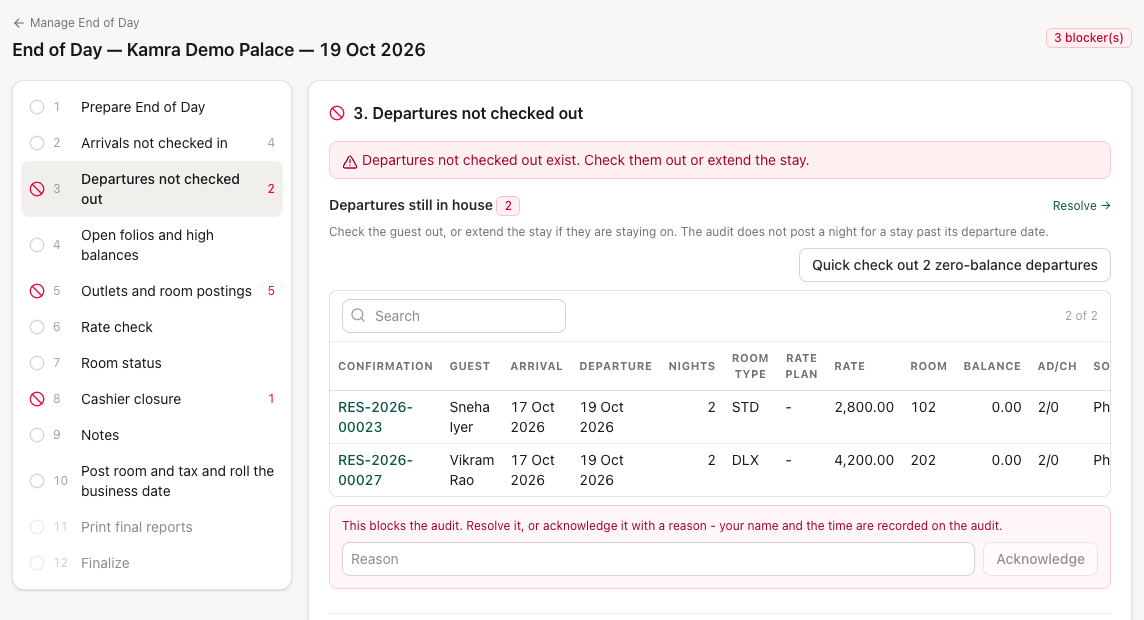Click room type DLX cell

click(x=746, y=460)
